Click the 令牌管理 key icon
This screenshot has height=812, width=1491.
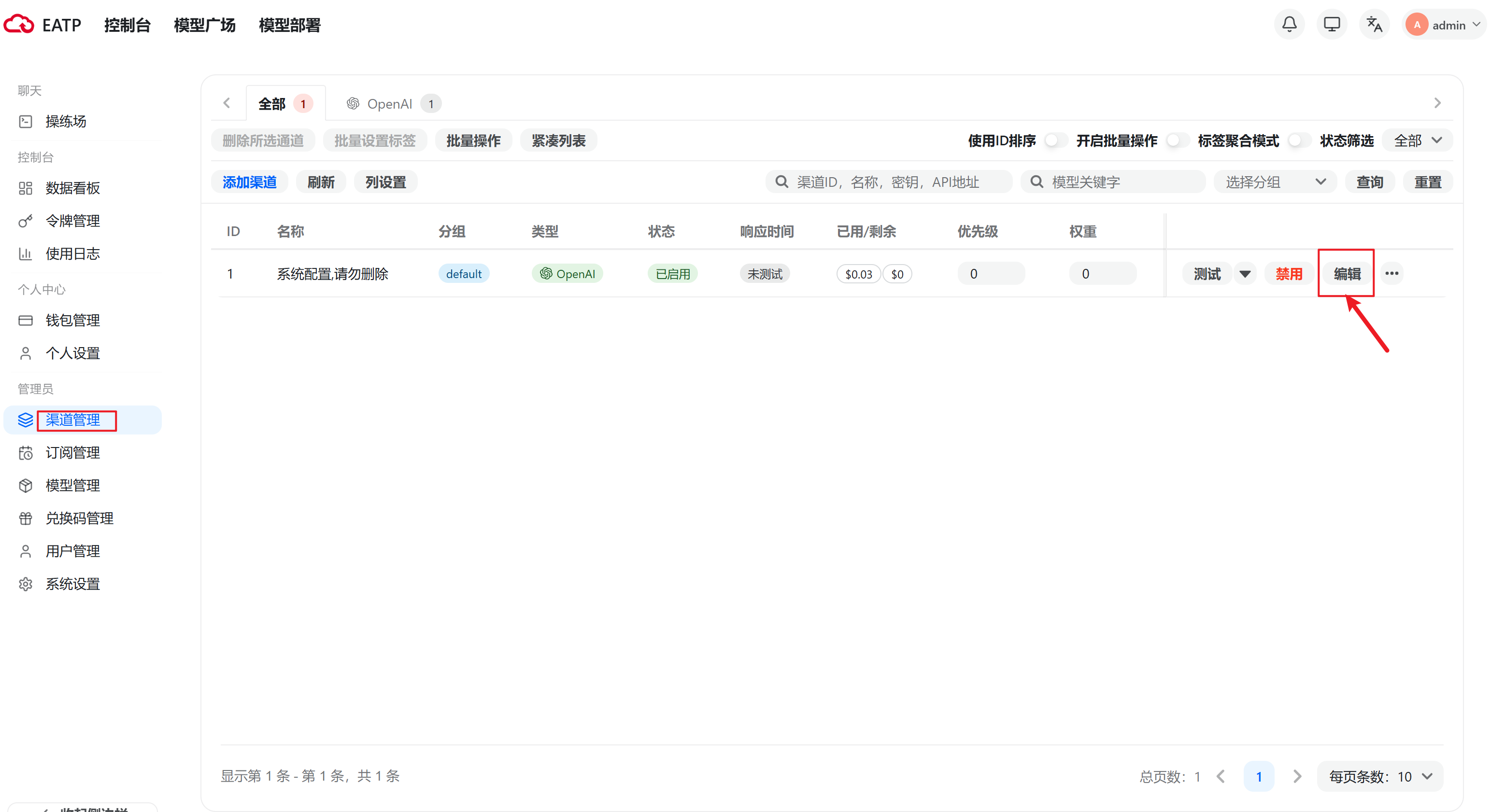(26, 221)
